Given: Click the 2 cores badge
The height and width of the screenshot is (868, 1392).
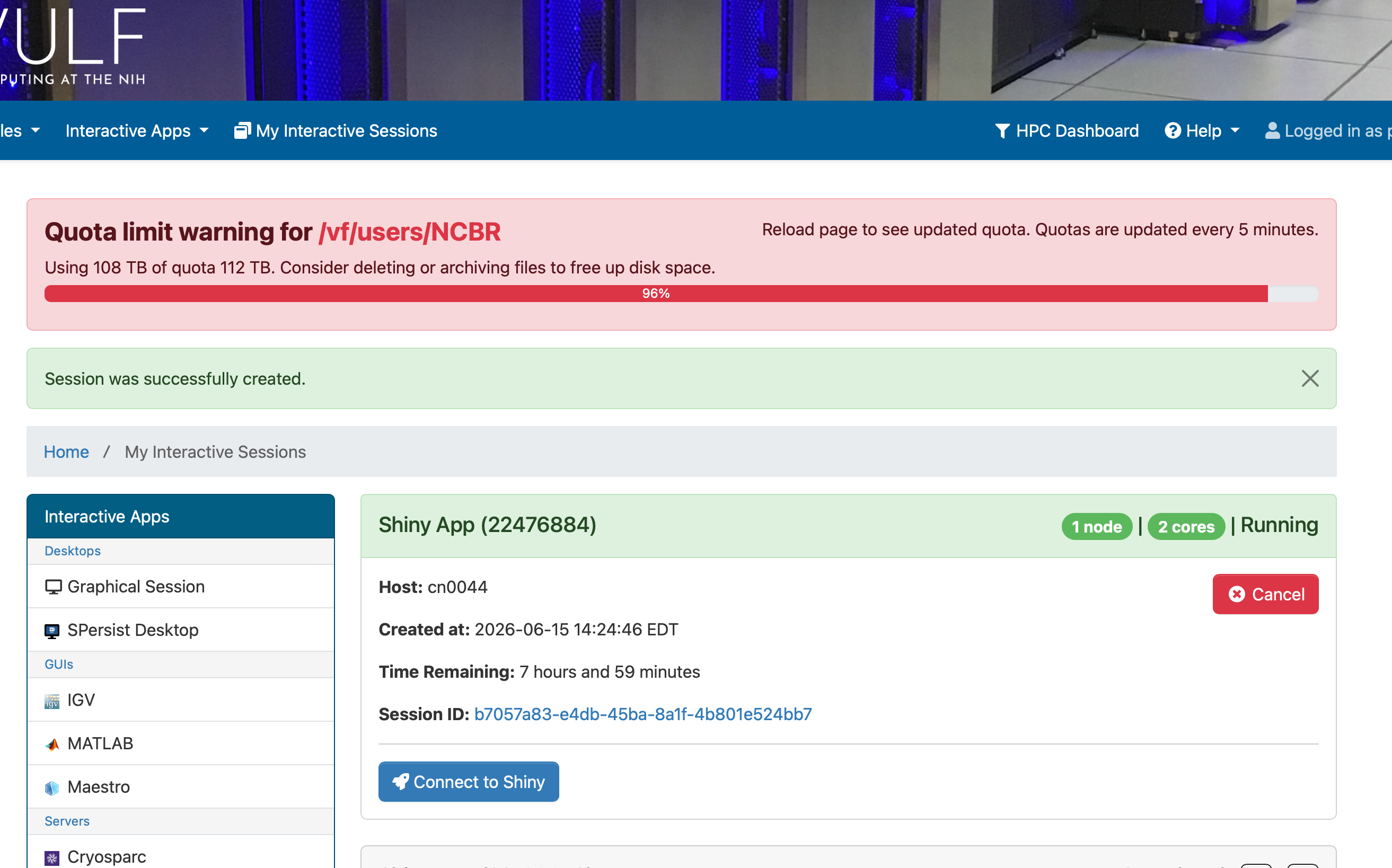Looking at the screenshot, I should pos(1186,526).
